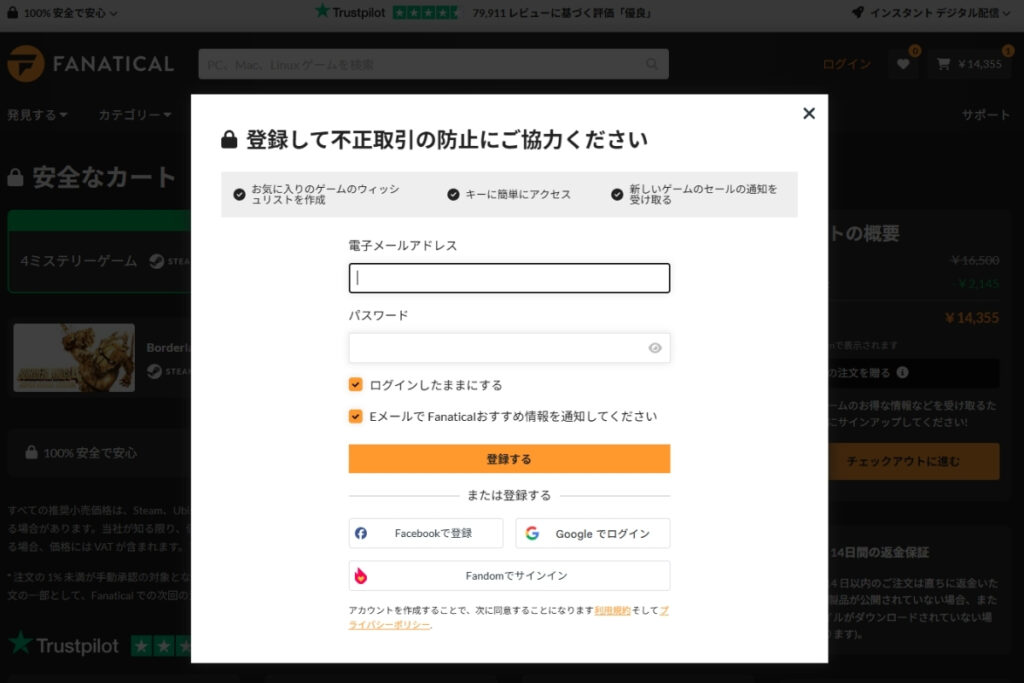
Task: Click the orange 登録する button
Action: (509, 458)
